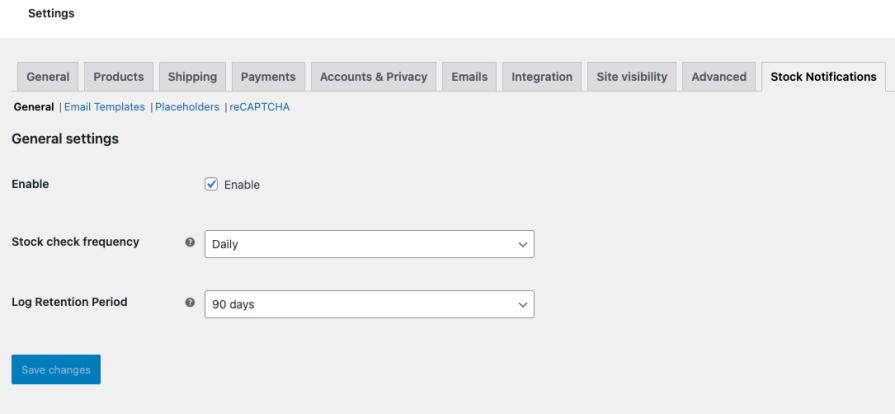Viewport: 895px width, 414px height.
Task: Toggle the Enable checkbox
Action: coord(211,184)
